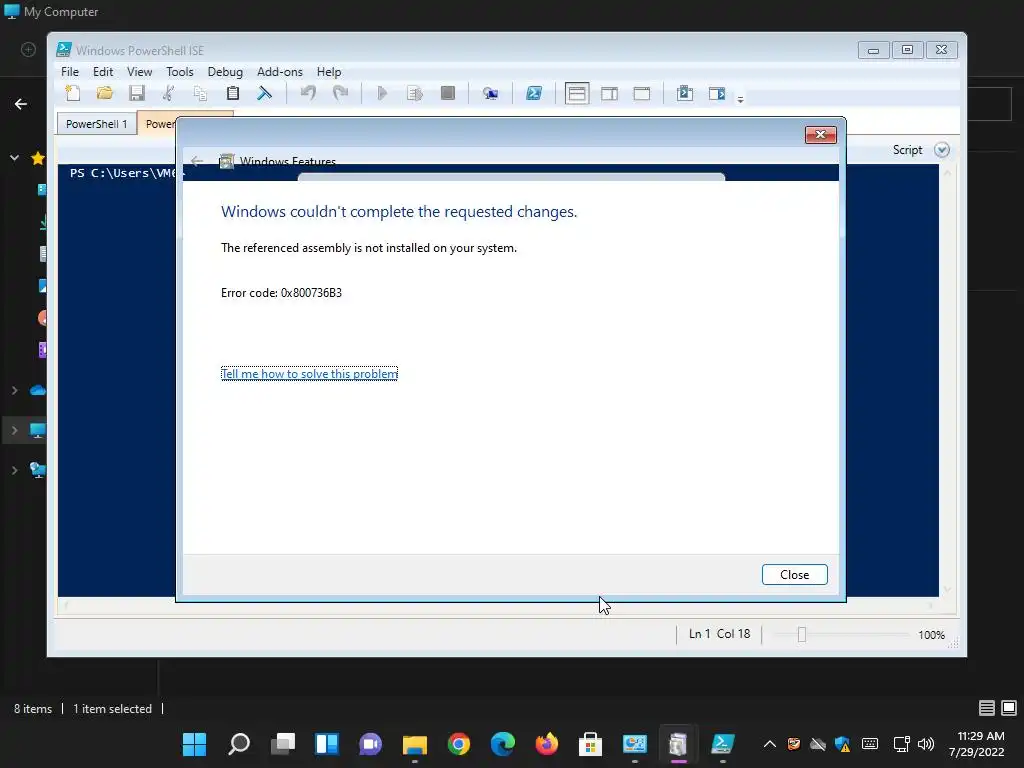This screenshot has height=768, width=1024.
Task: Adjust the ISE zoom slider thumb
Action: (x=801, y=635)
